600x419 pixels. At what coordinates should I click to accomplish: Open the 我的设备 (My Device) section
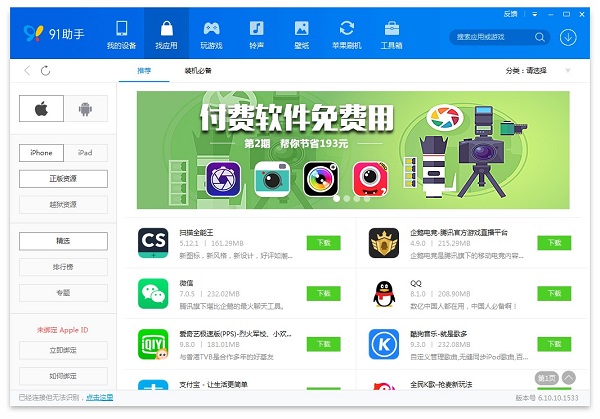pyautogui.click(x=121, y=33)
